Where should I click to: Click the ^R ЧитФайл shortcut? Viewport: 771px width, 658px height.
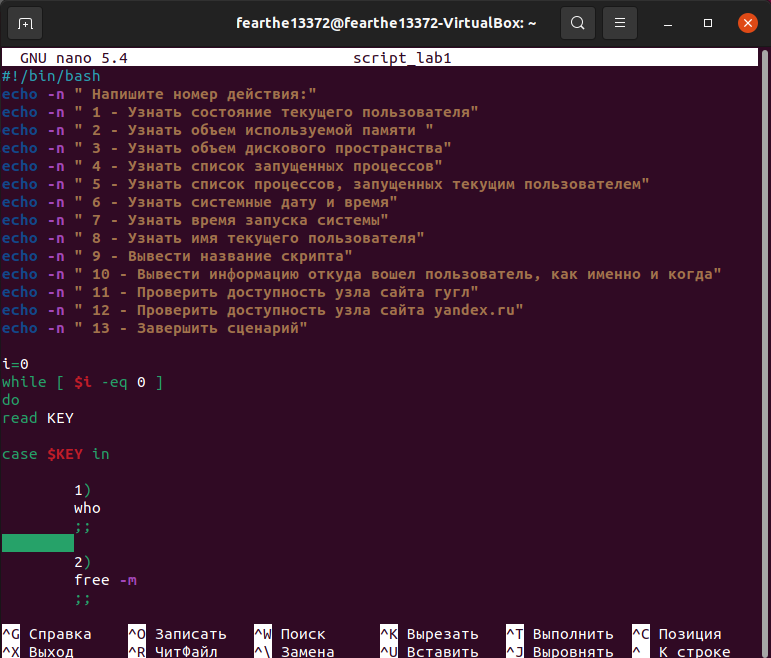click(x=173, y=651)
